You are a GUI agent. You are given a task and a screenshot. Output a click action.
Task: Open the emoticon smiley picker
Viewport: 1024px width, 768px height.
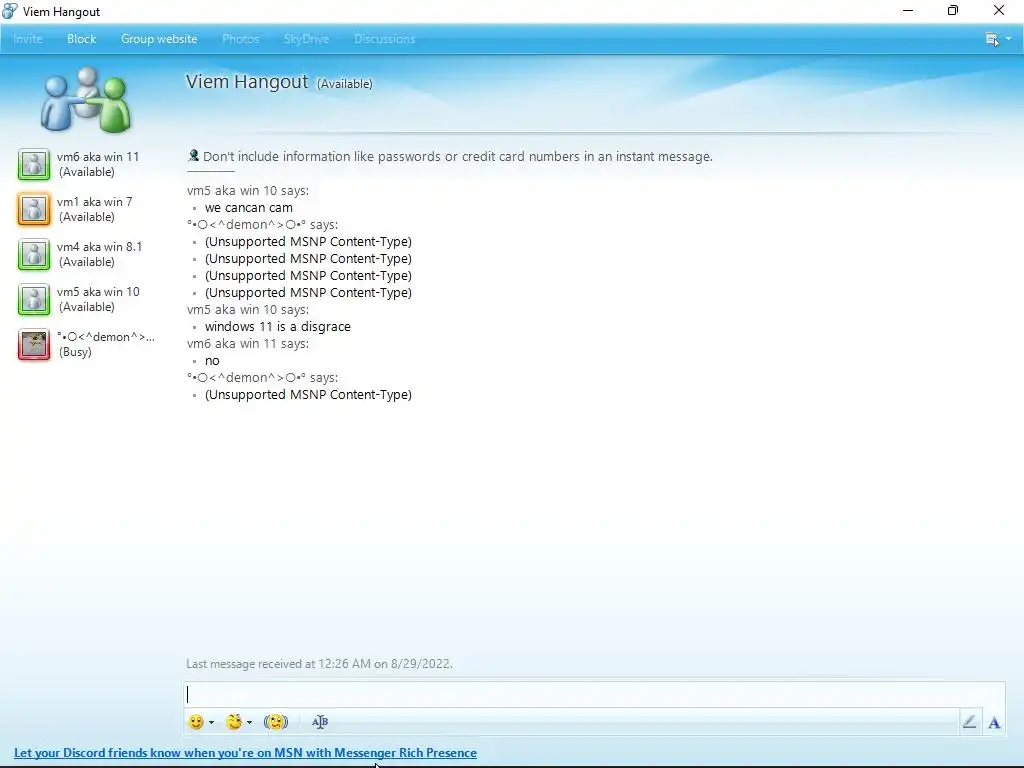pos(196,722)
